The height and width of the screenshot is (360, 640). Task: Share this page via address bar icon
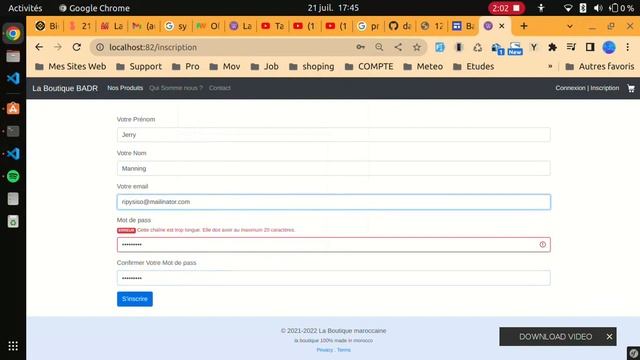[x=398, y=47]
